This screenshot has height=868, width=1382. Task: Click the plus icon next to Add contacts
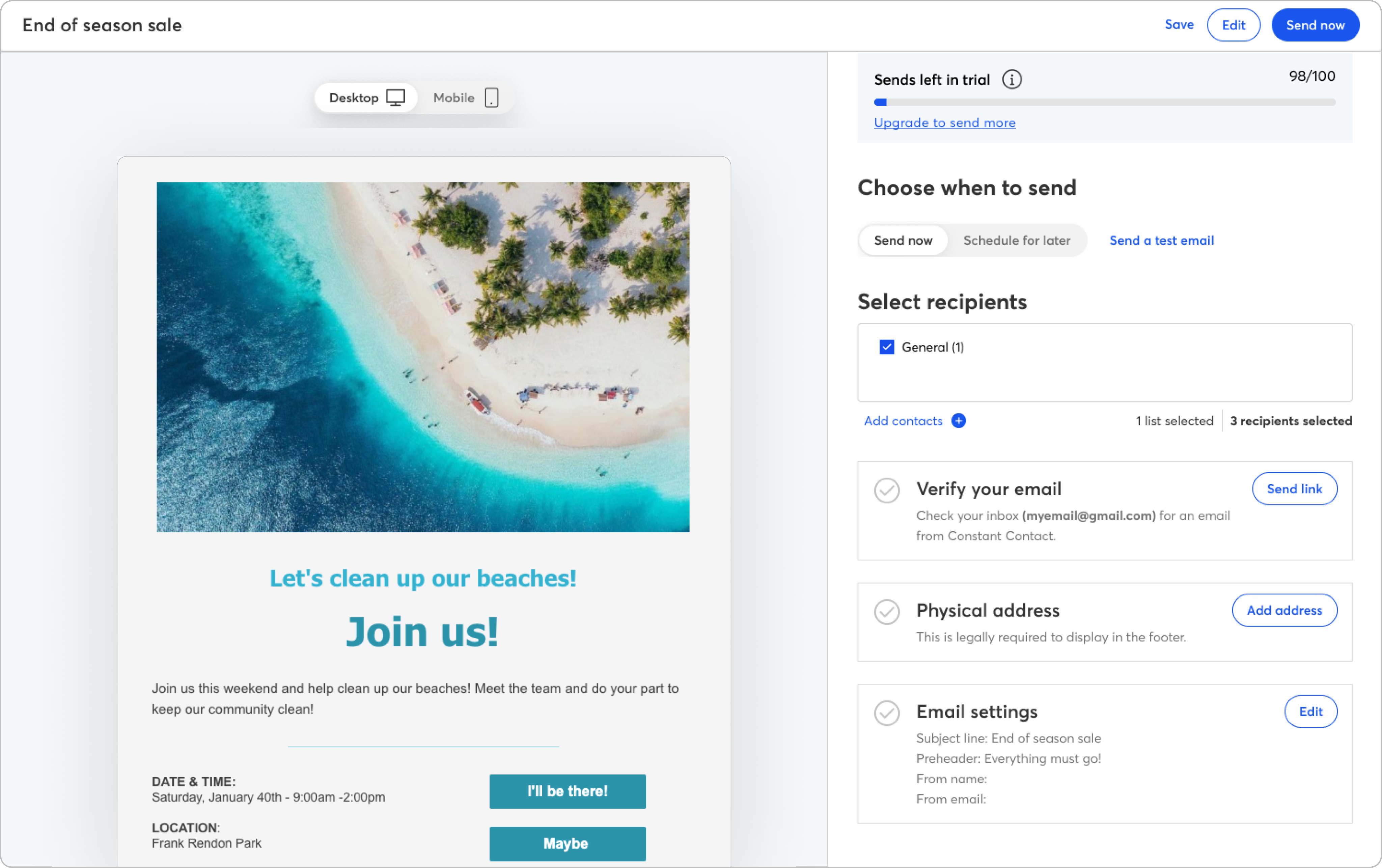tap(959, 421)
